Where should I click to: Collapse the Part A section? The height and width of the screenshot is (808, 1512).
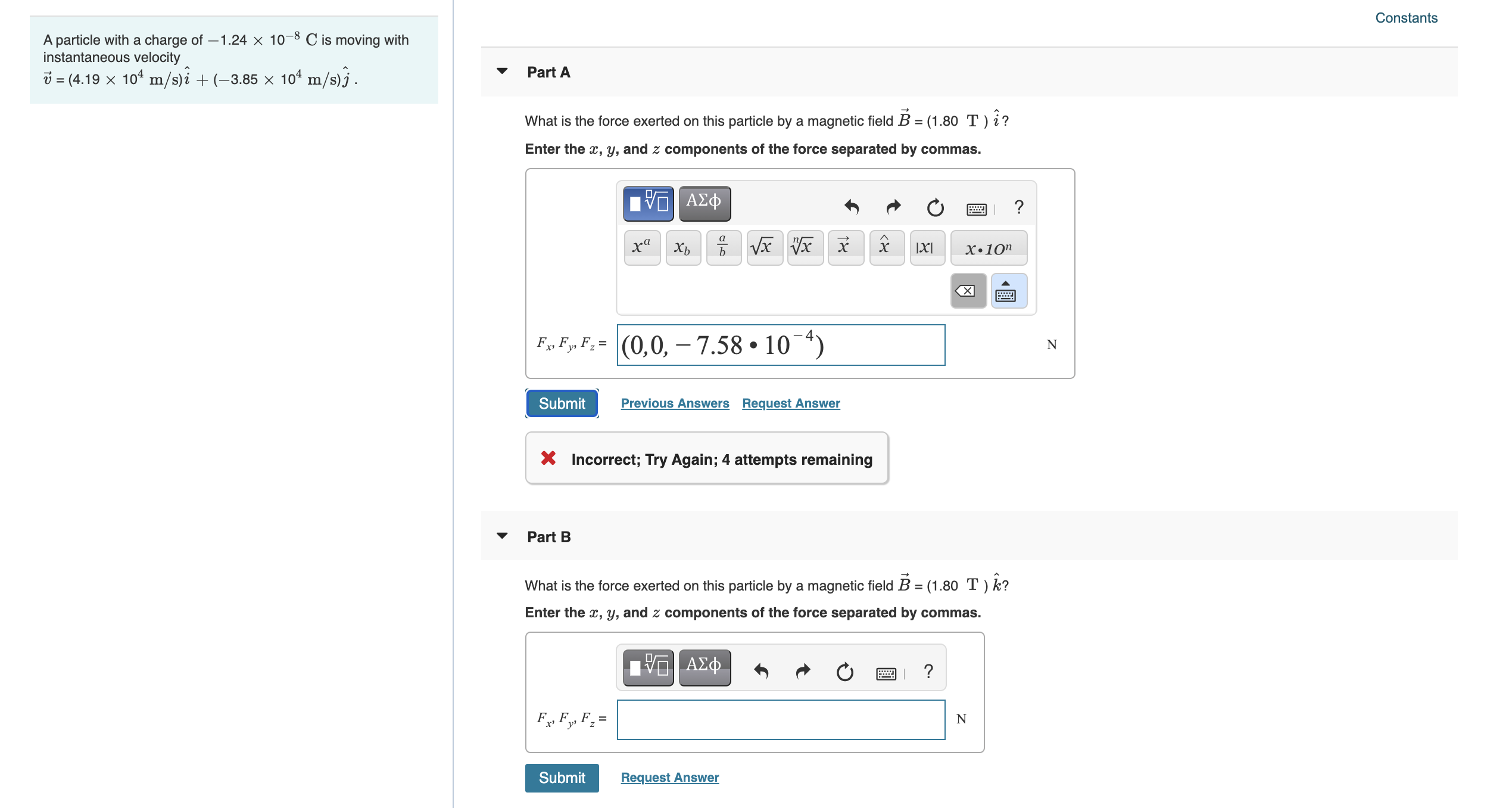pyautogui.click(x=502, y=71)
